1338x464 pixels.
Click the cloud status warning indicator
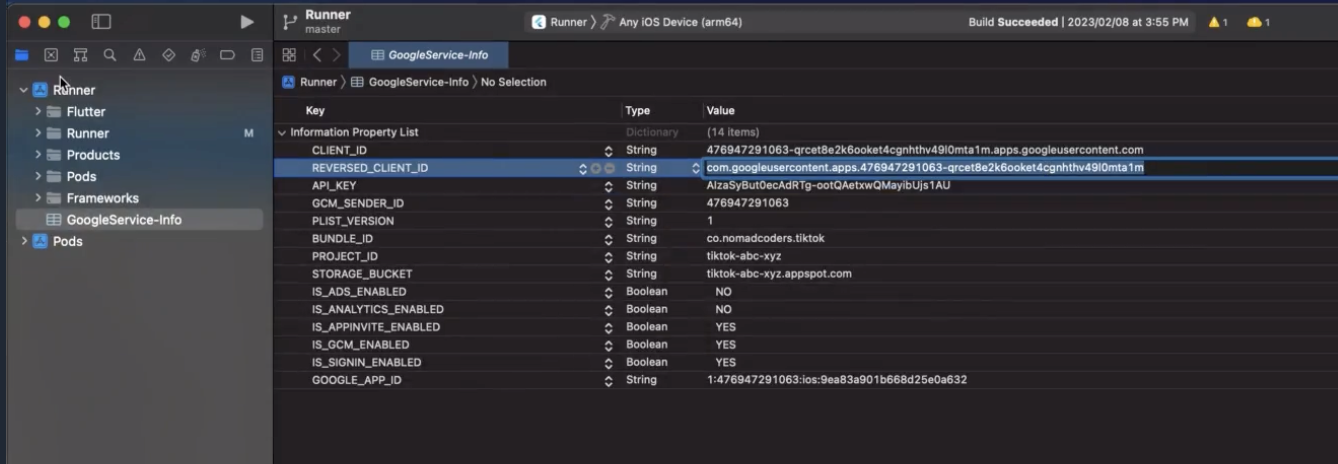tap(1258, 22)
